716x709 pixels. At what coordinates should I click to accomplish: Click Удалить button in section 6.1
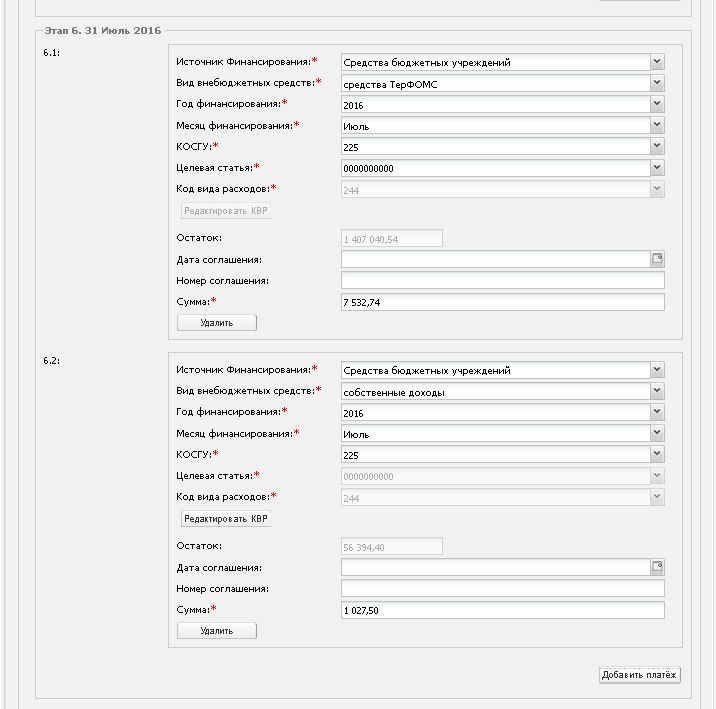point(217,323)
